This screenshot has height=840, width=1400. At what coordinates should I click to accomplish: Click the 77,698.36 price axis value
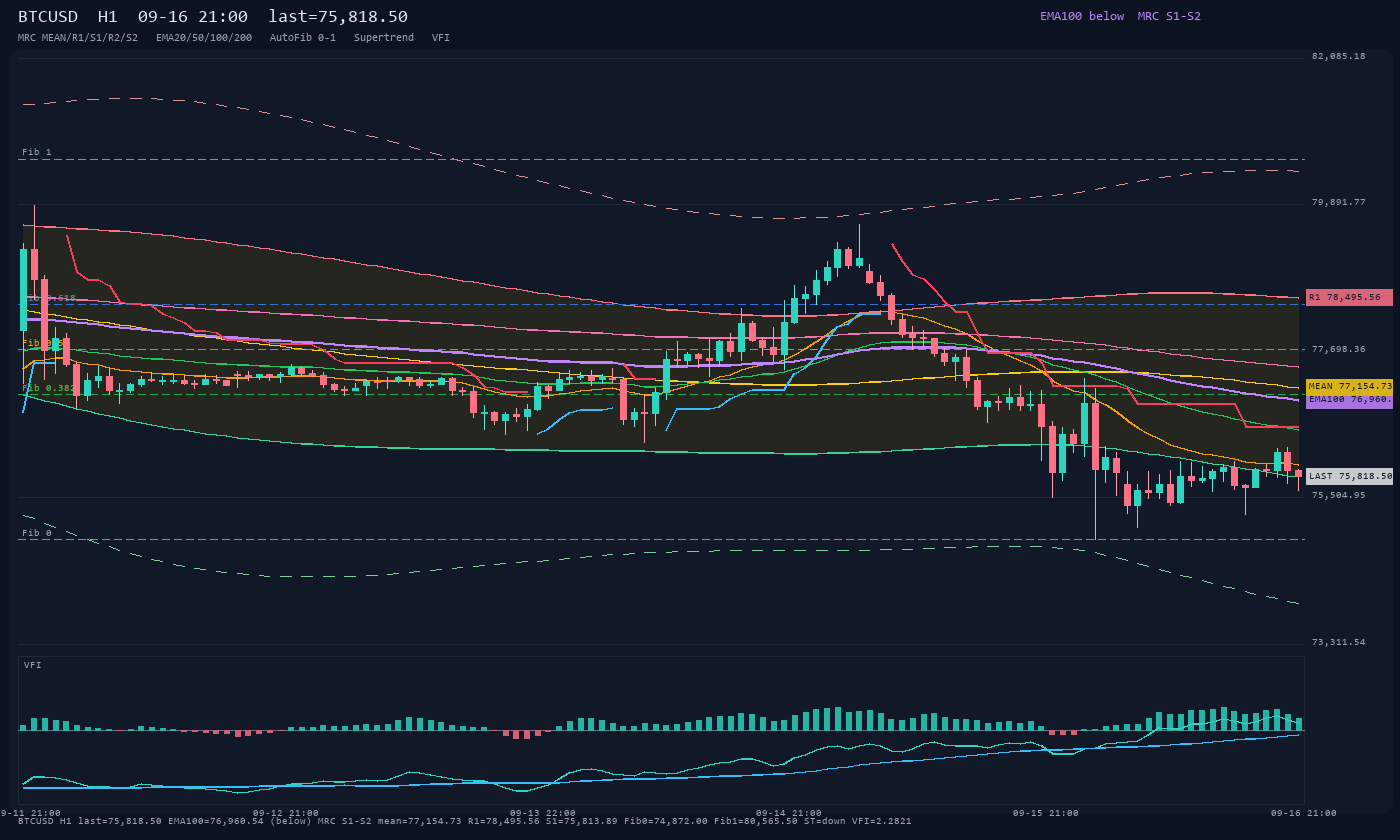pyautogui.click(x=1338, y=349)
